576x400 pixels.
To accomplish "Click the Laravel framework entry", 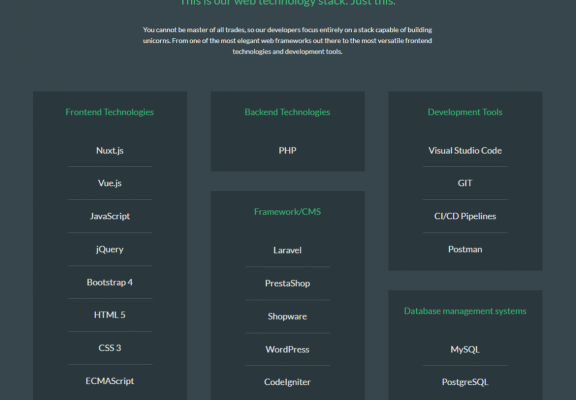I will point(288,251).
